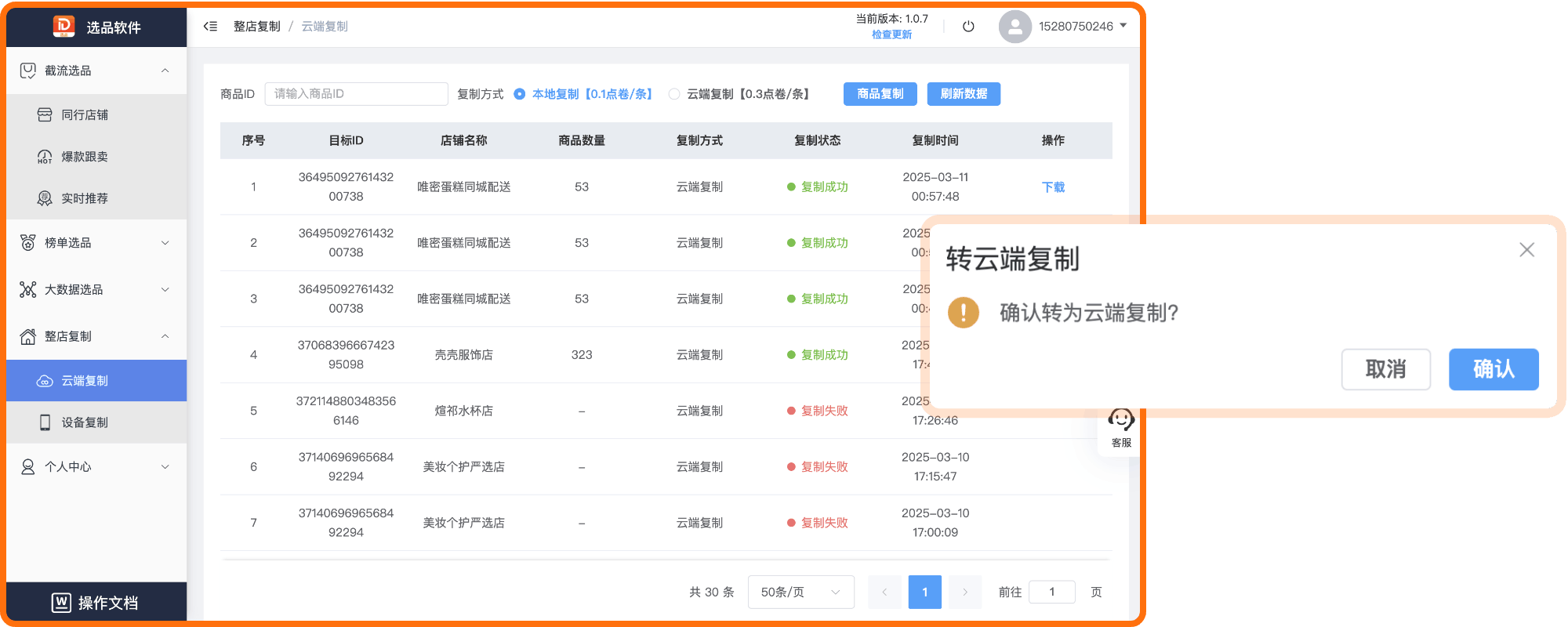Focus the 商品ID input field
Screen dimensions: 1568x627
coord(356,94)
